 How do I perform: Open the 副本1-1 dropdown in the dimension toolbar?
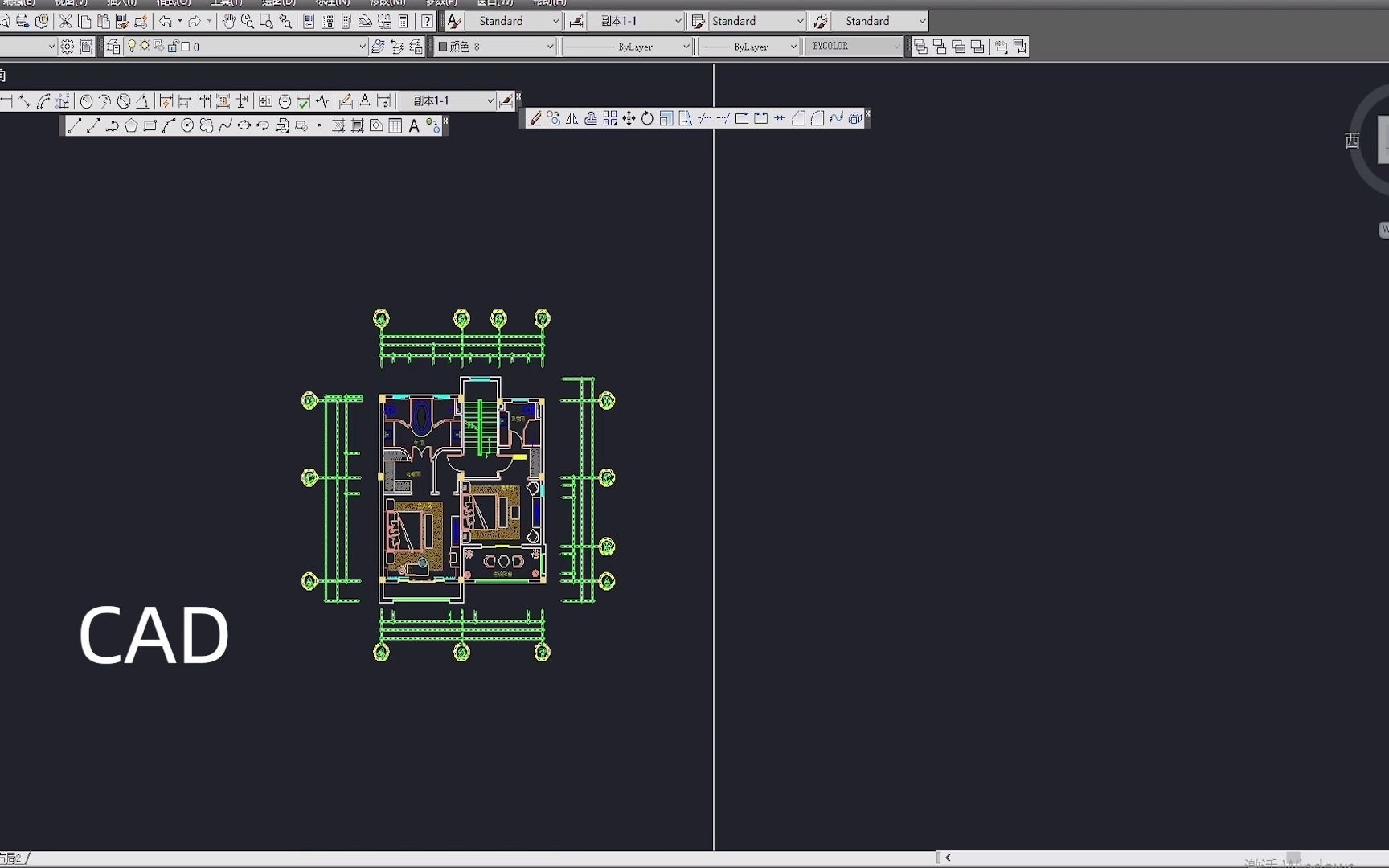tap(490, 101)
